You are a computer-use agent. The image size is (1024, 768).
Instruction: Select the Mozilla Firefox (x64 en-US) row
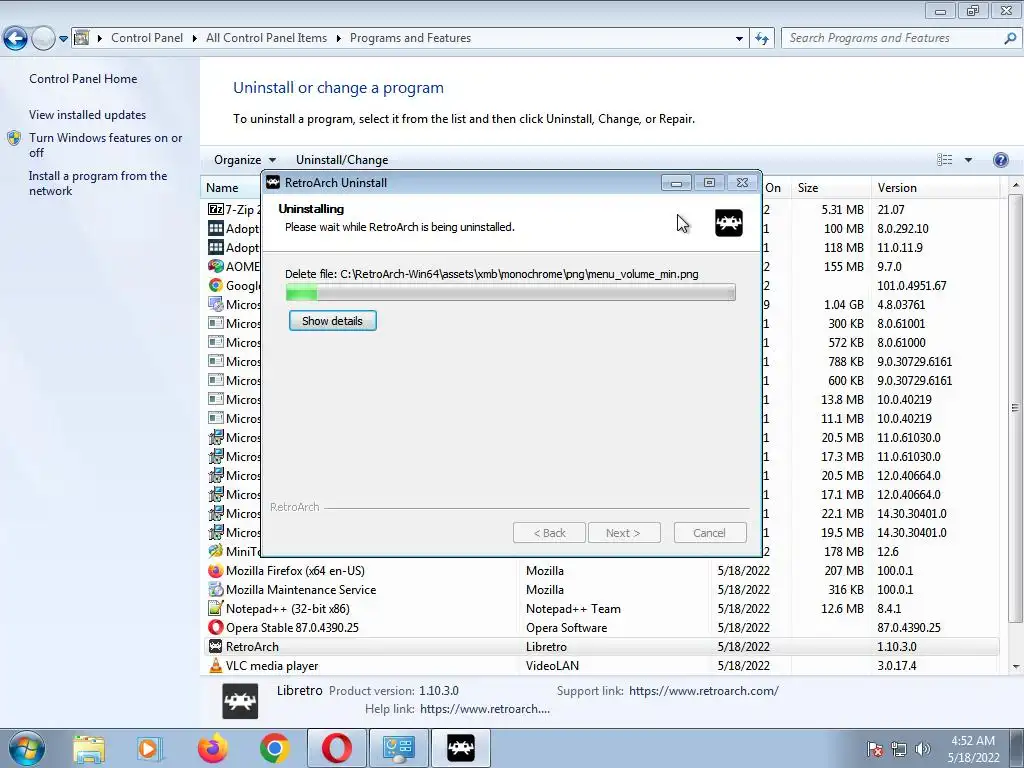tap(600, 571)
